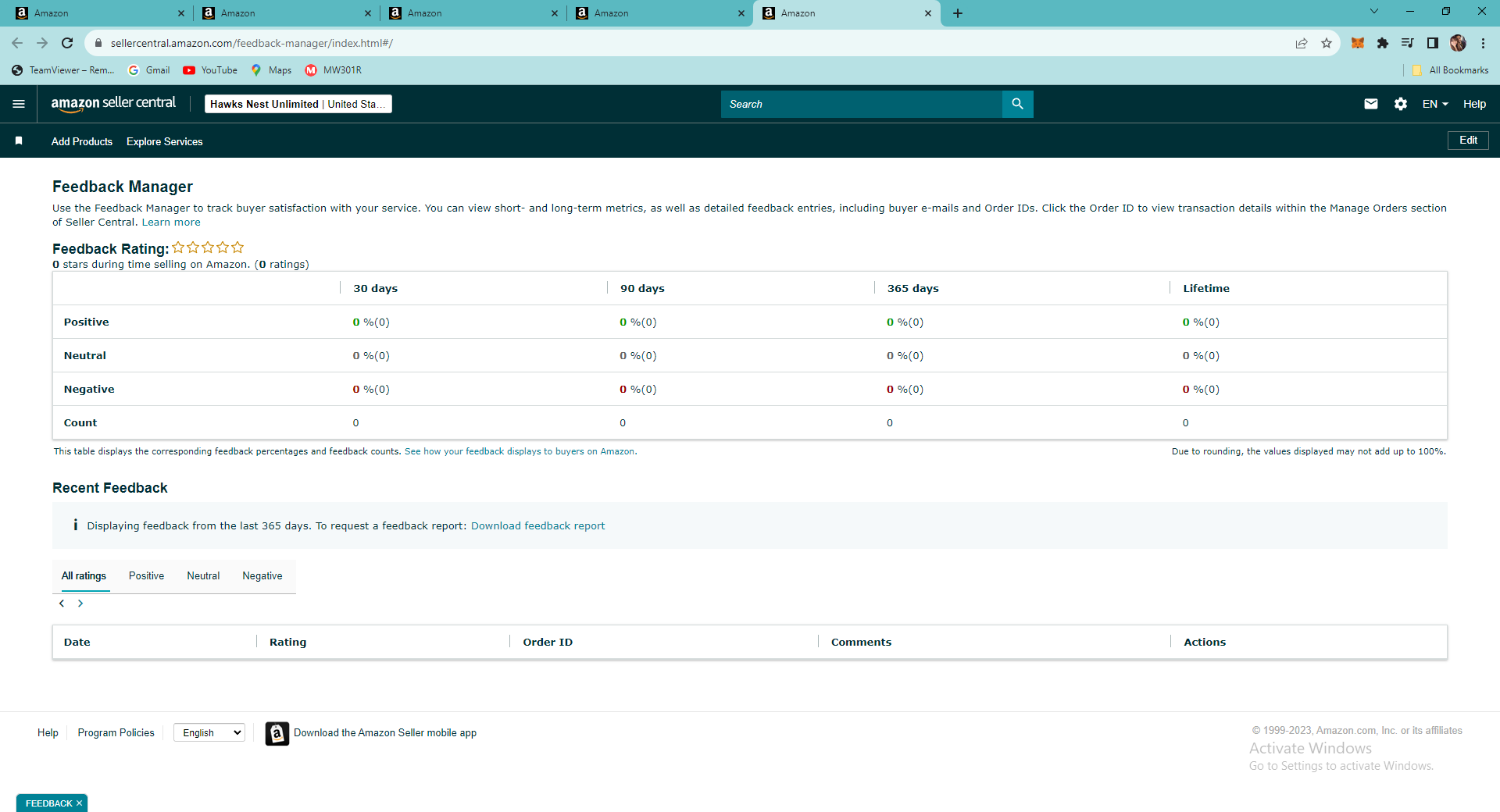
Task: Click the share page icon
Action: pyautogui.click(x=1302, y=43)
